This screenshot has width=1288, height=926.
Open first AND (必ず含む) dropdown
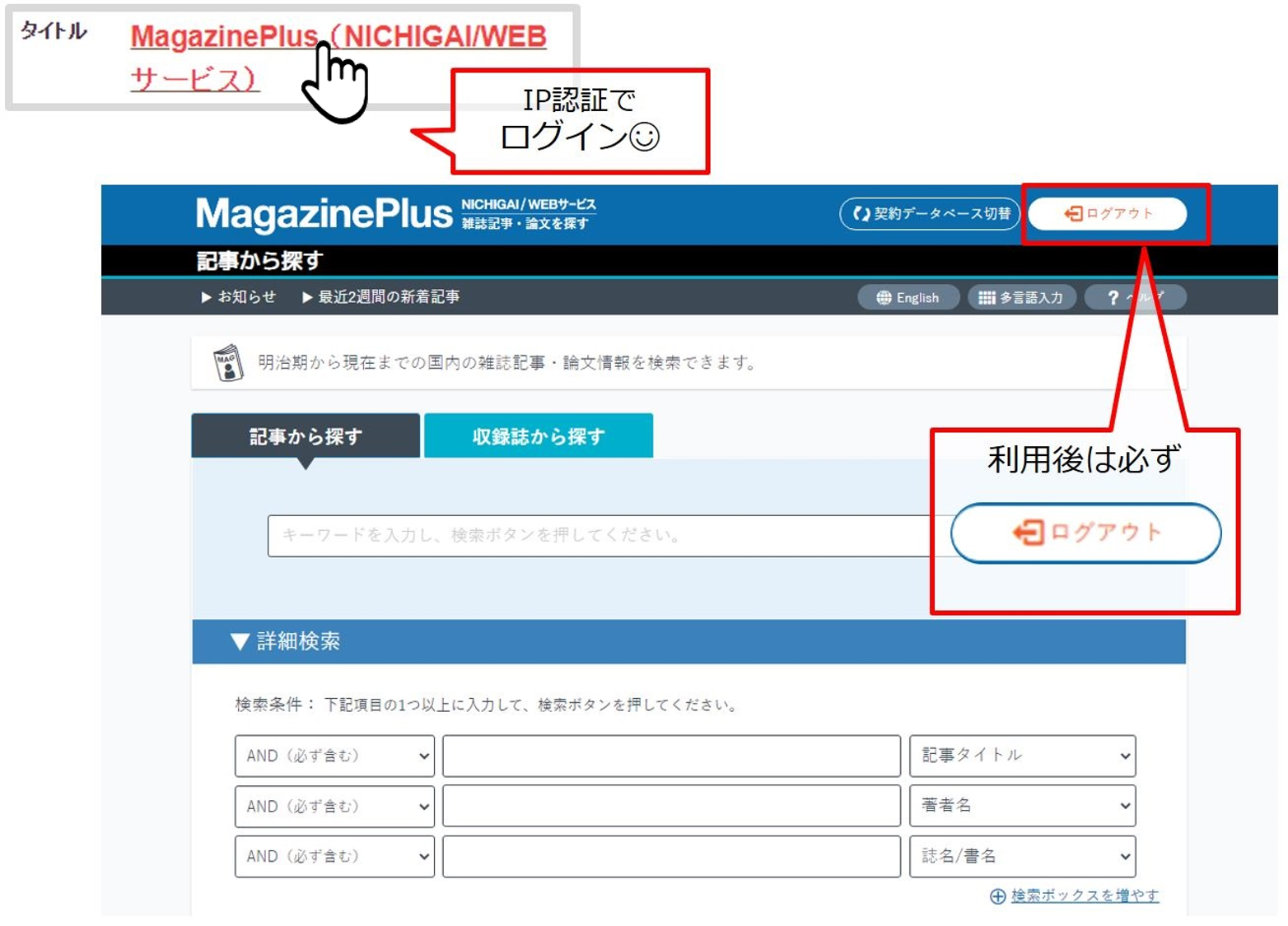(x=334, y=756)
